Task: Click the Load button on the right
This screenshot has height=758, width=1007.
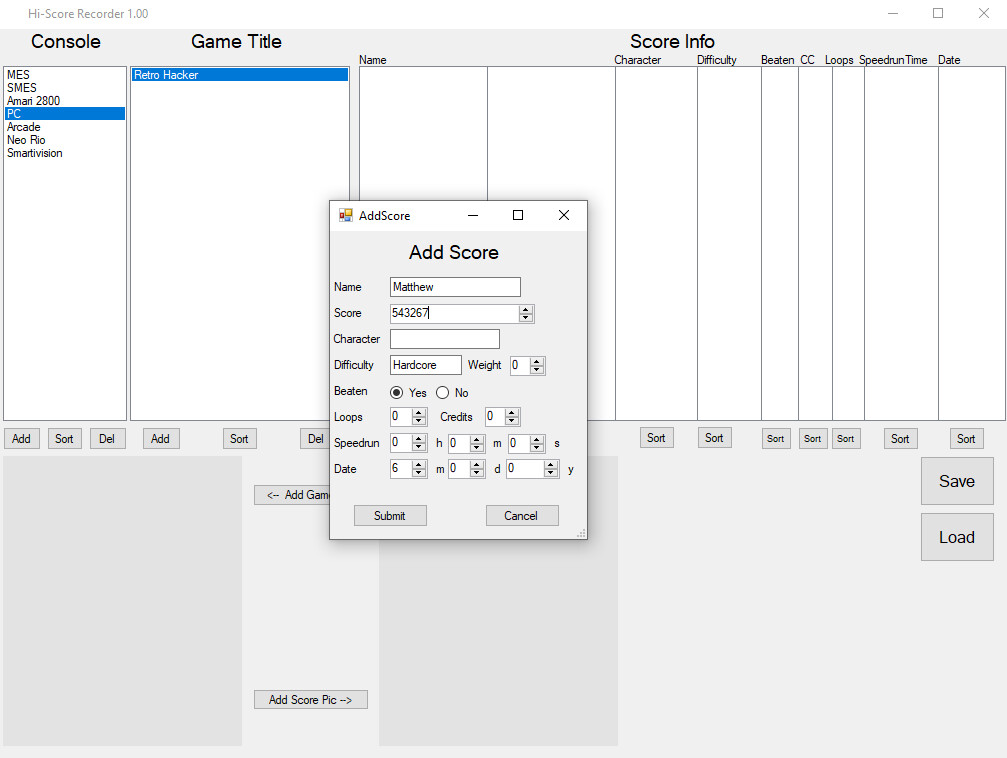Action: tap(956, 536)
